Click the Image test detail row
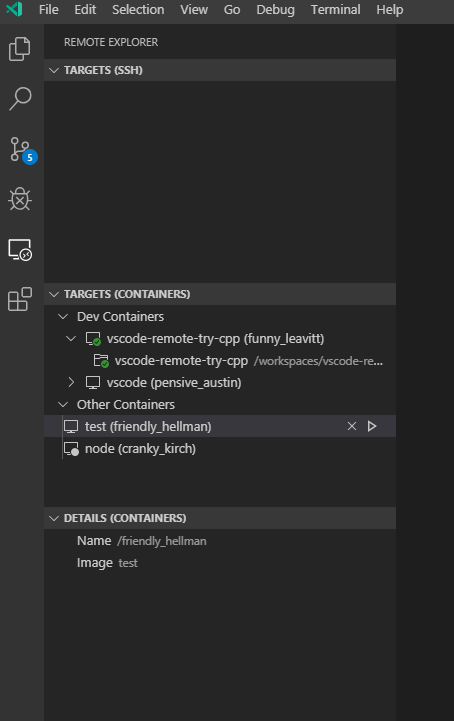Viewport: 454px width, 721px height. [220, 563]
